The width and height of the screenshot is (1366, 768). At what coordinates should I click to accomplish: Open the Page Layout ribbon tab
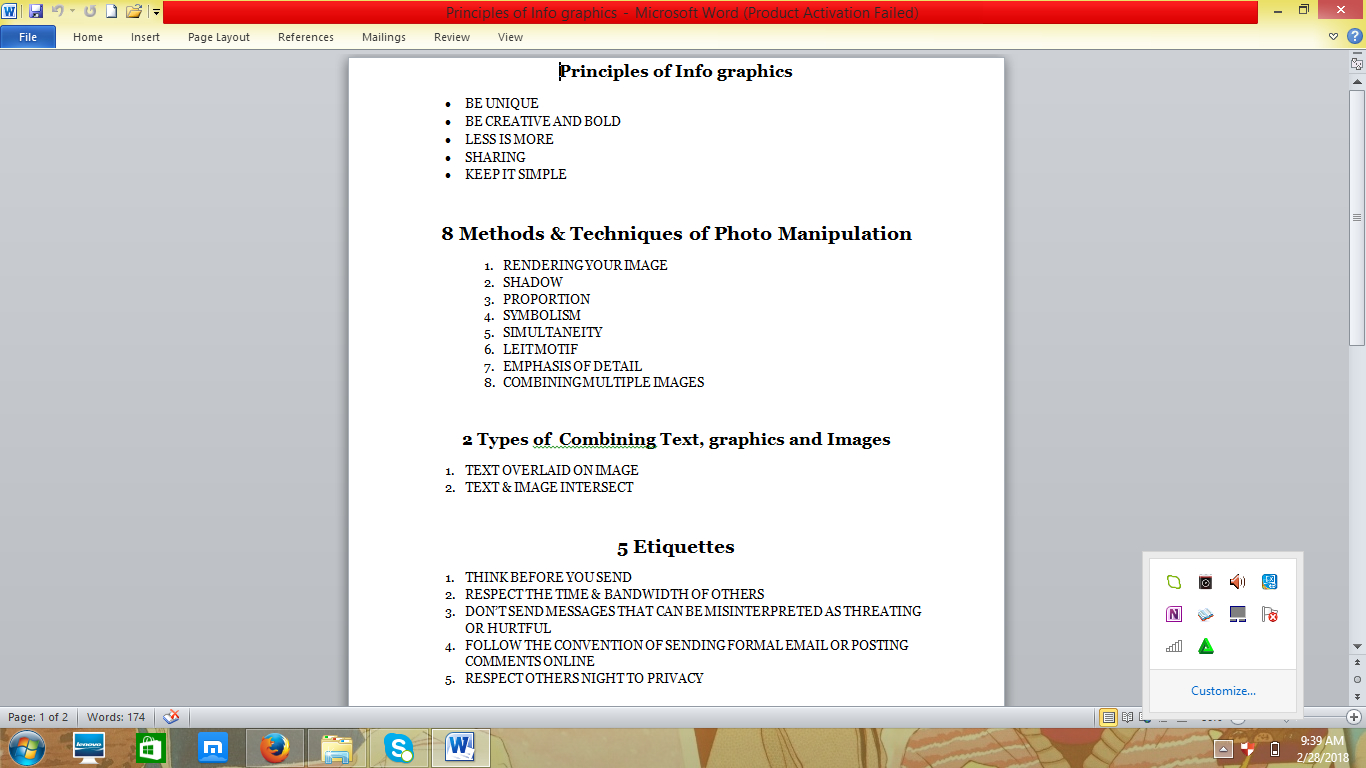coord(219,37)
